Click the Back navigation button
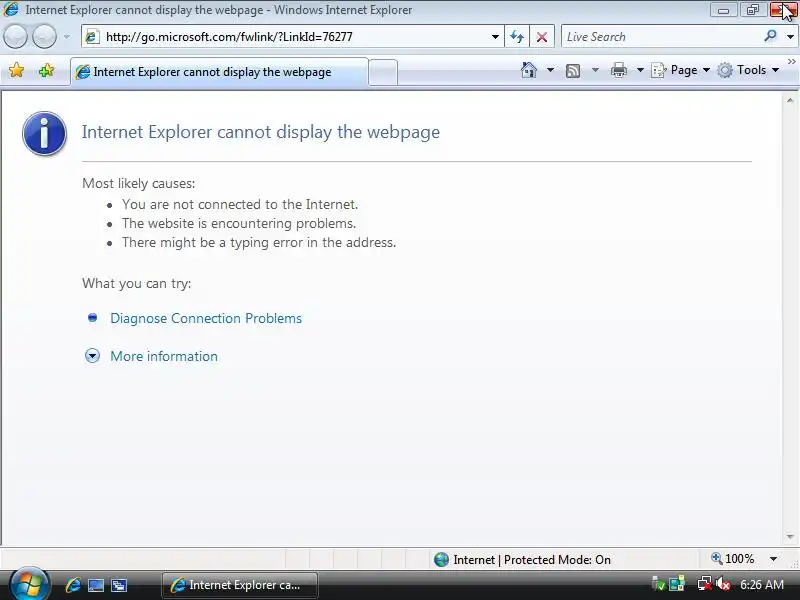Viewport: 800px width, 600px height. [x=15, y=37]
